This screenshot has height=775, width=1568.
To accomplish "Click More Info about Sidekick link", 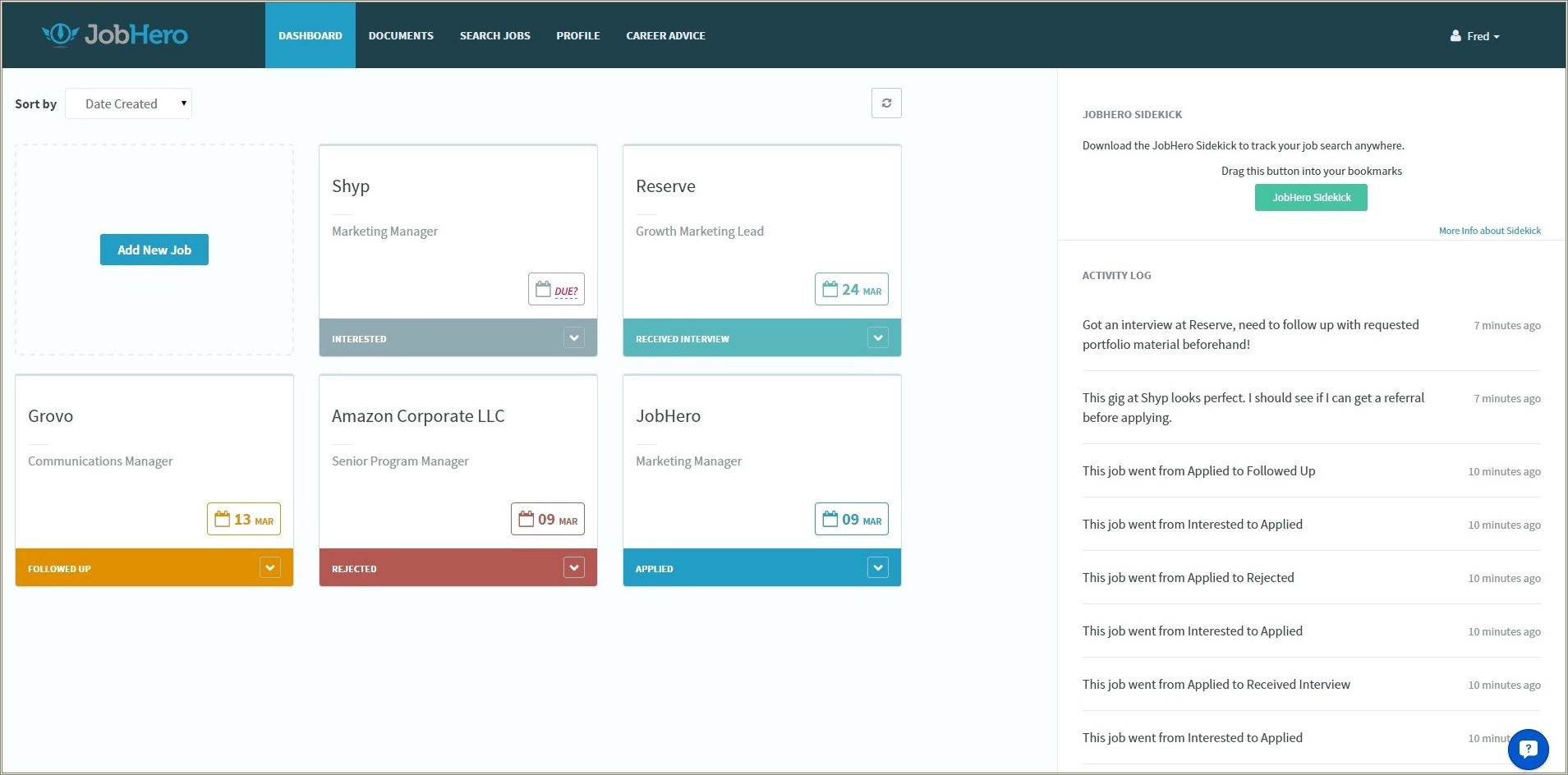I will 1489,231.
